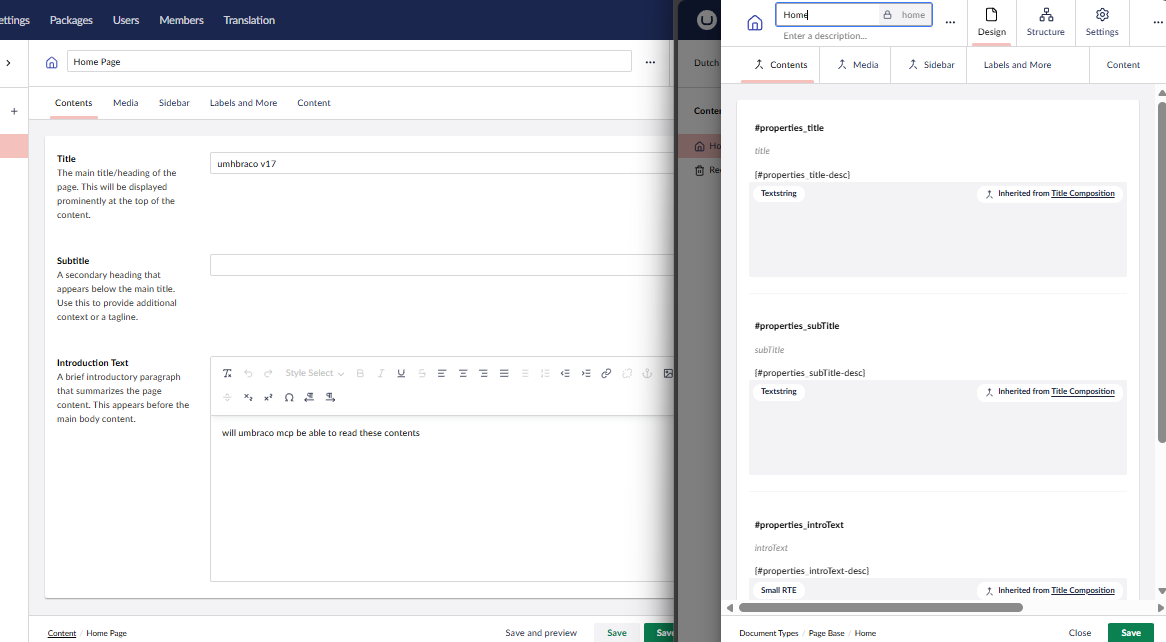The height and width of the screenshot is (642, 1166).
Task: Undo the last edit in the RTE toolbar
Action: tap(247, 373)
